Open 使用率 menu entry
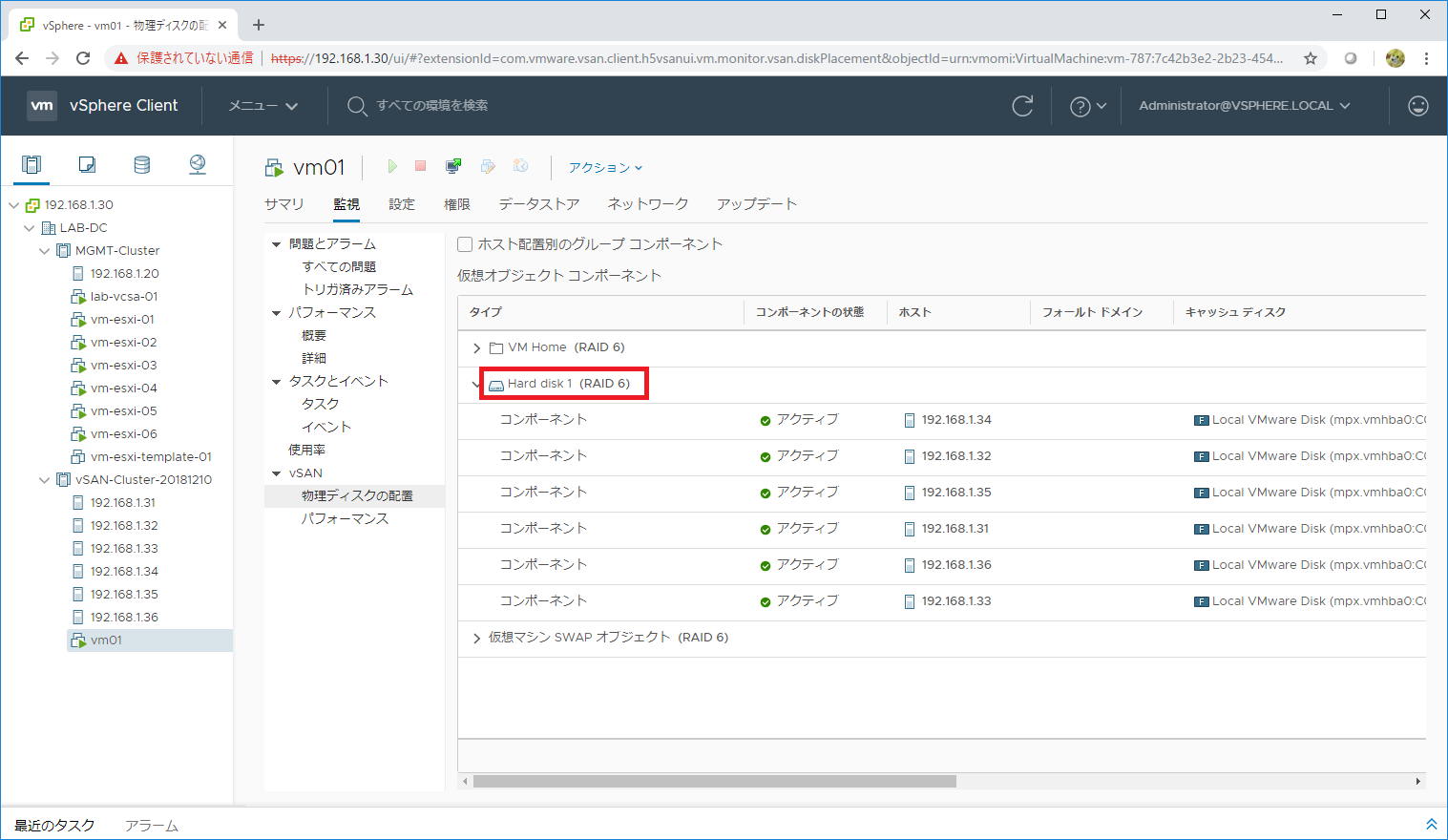The width and height of the screenshot is (1448, 840). click(x=307, y=451)
